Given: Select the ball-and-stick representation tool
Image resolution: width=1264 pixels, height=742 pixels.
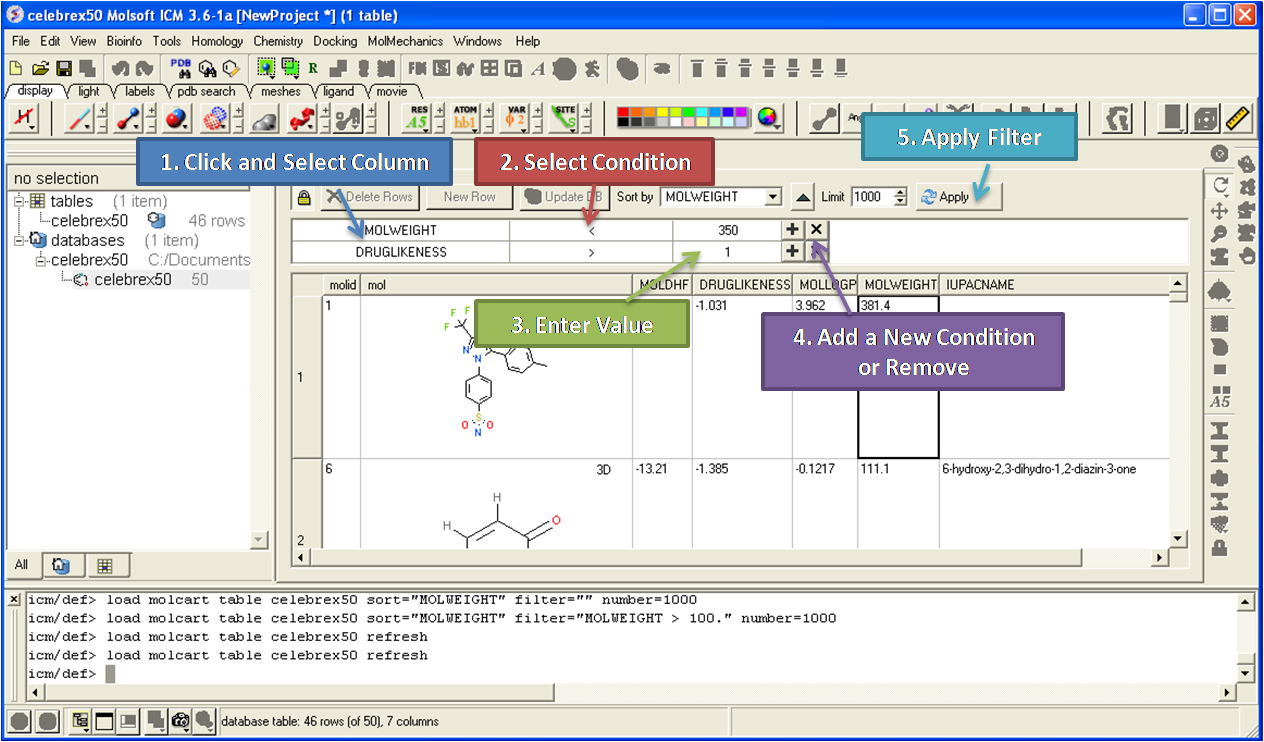Looking at the screenshot, I should (128, 118).
